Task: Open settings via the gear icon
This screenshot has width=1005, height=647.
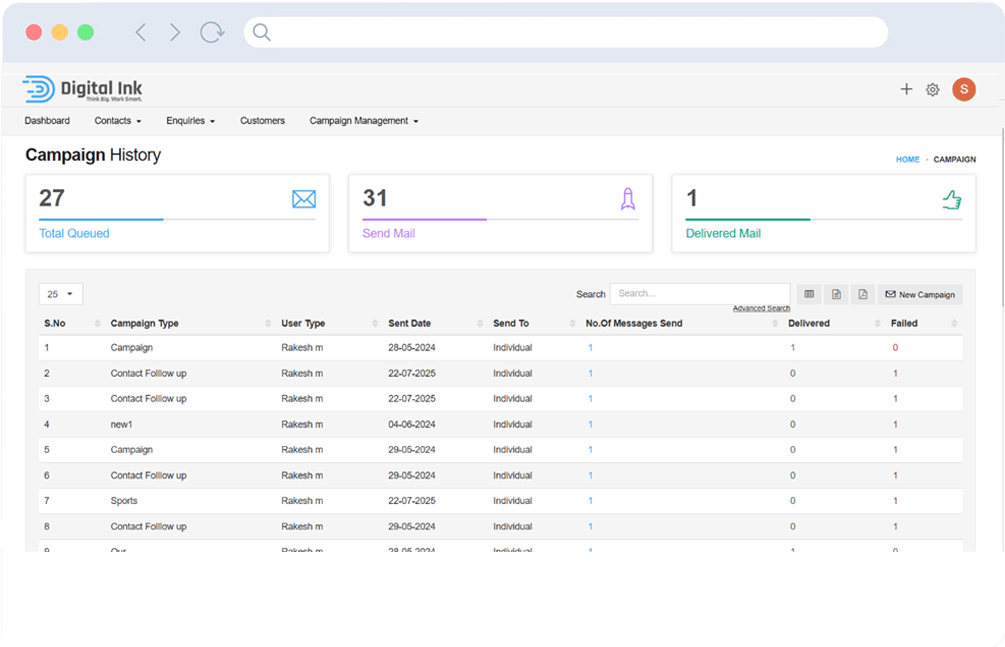Action: pos(932,90)
